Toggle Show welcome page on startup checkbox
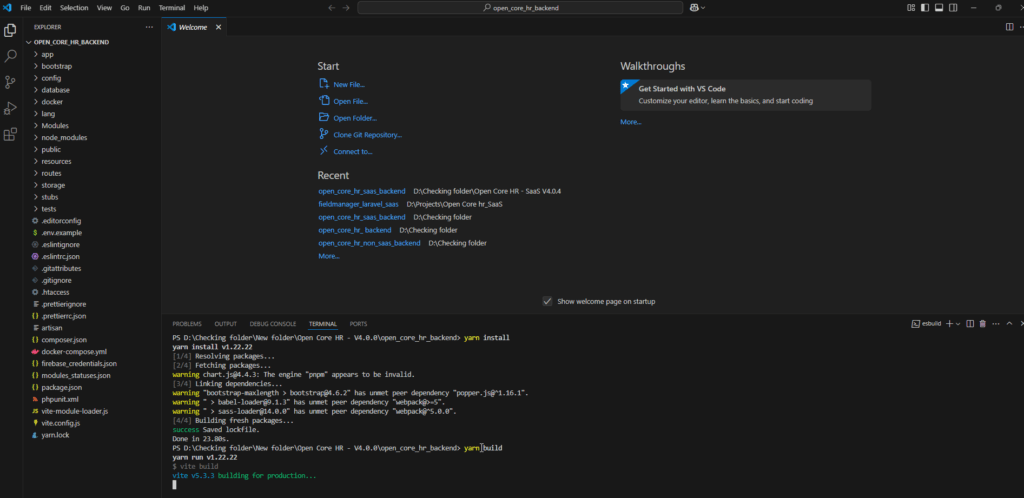This screenshot has width=1024, height=498. click(x=547, y=302)
